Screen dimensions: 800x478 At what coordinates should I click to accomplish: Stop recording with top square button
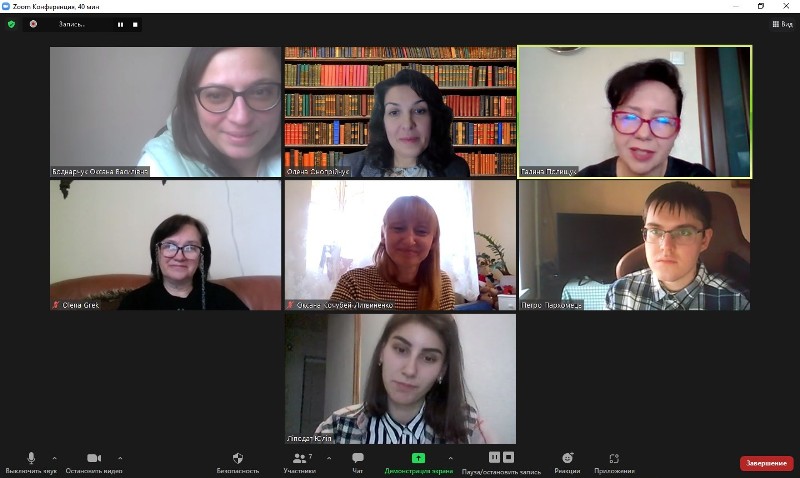click(x=135, y=24)
